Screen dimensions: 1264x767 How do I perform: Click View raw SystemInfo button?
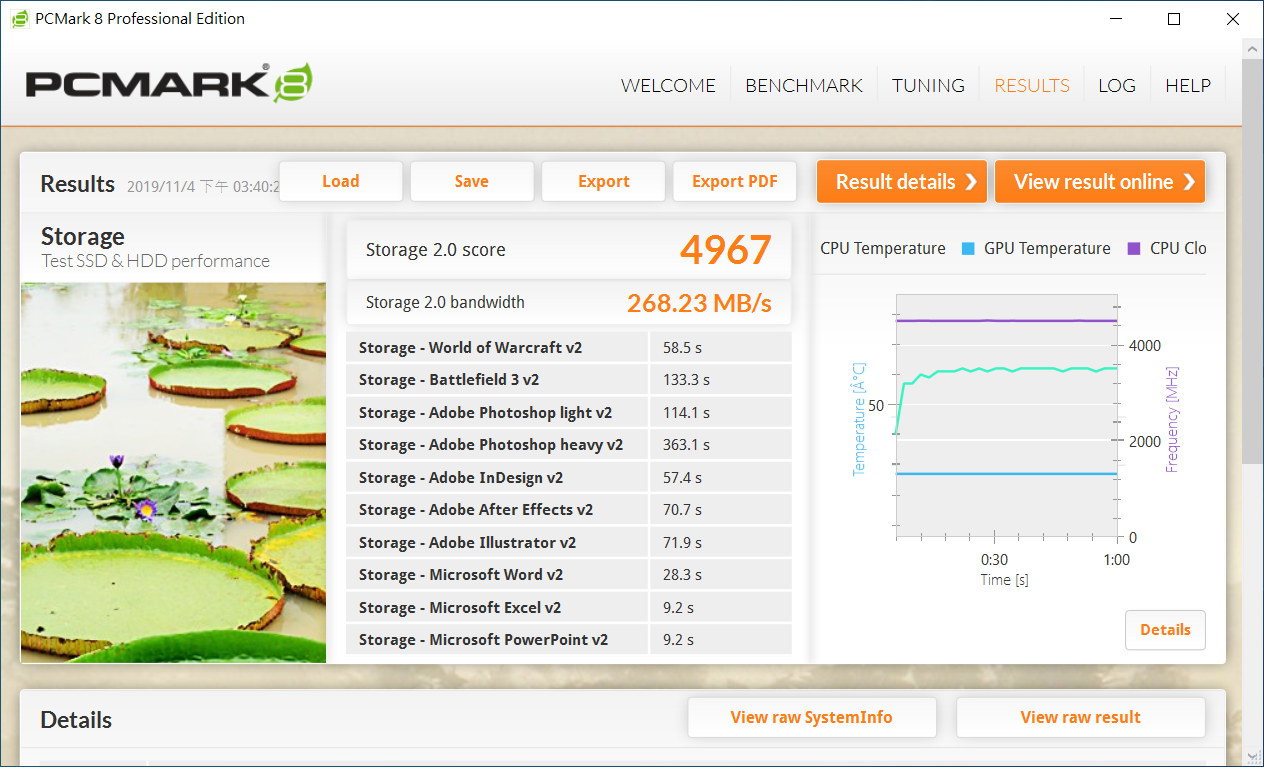point(812,717)
